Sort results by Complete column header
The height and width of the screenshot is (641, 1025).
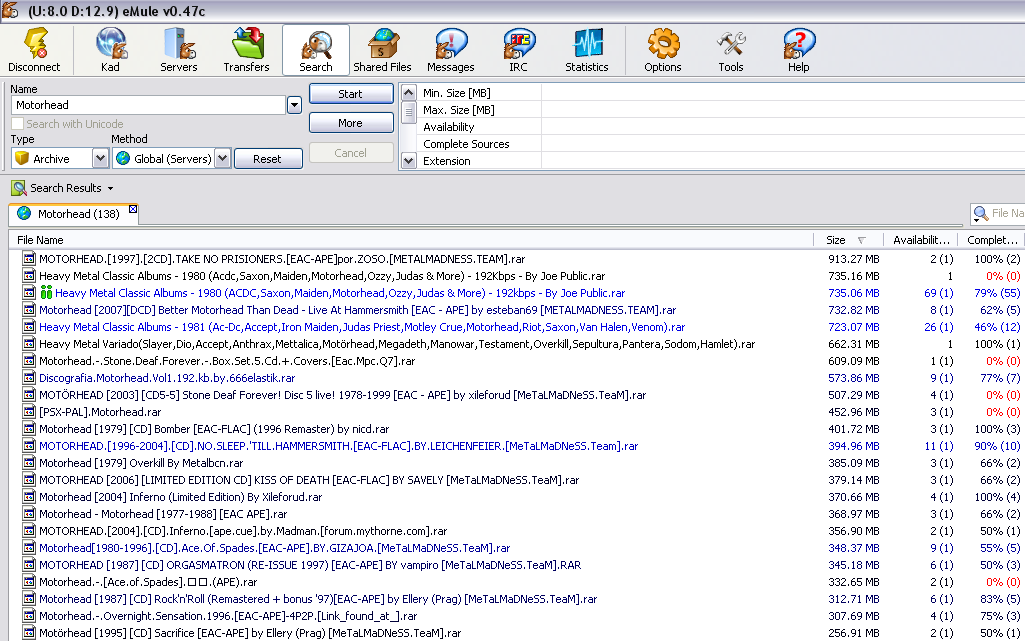click(991, 240)
